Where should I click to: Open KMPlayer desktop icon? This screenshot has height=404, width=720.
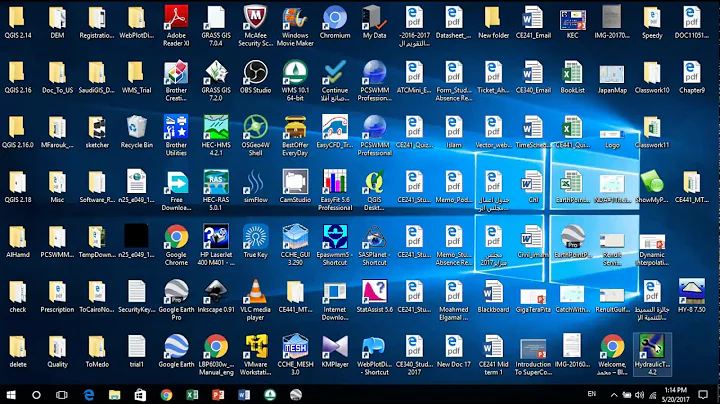point(335,351)
